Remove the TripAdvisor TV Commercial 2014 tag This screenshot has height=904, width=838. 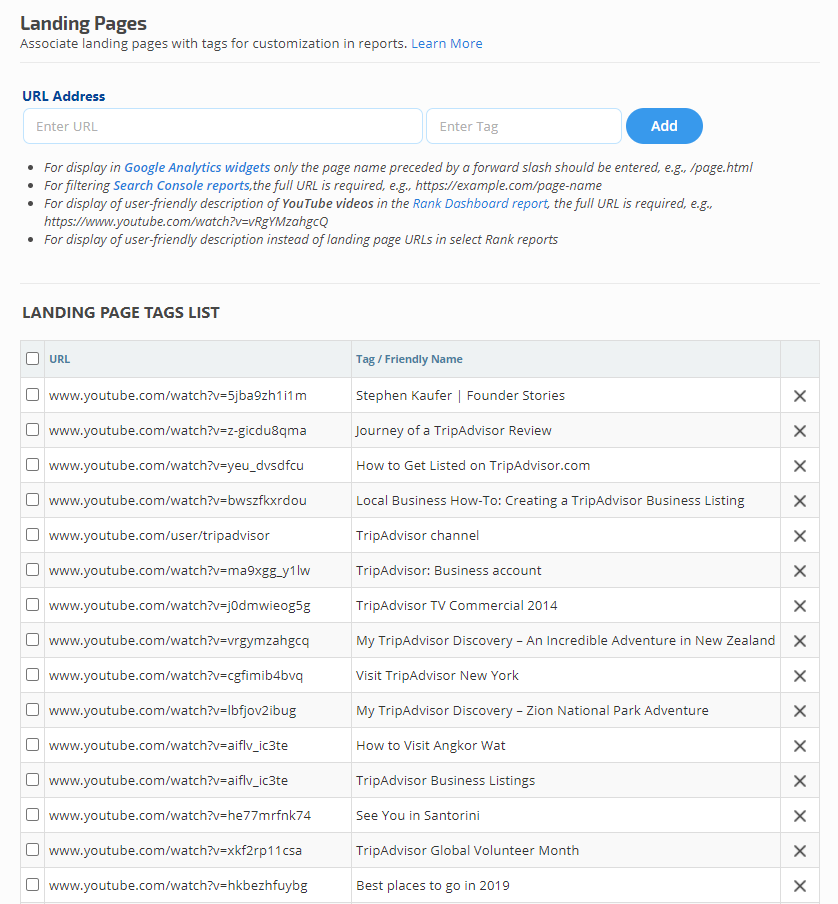(800, 606)
